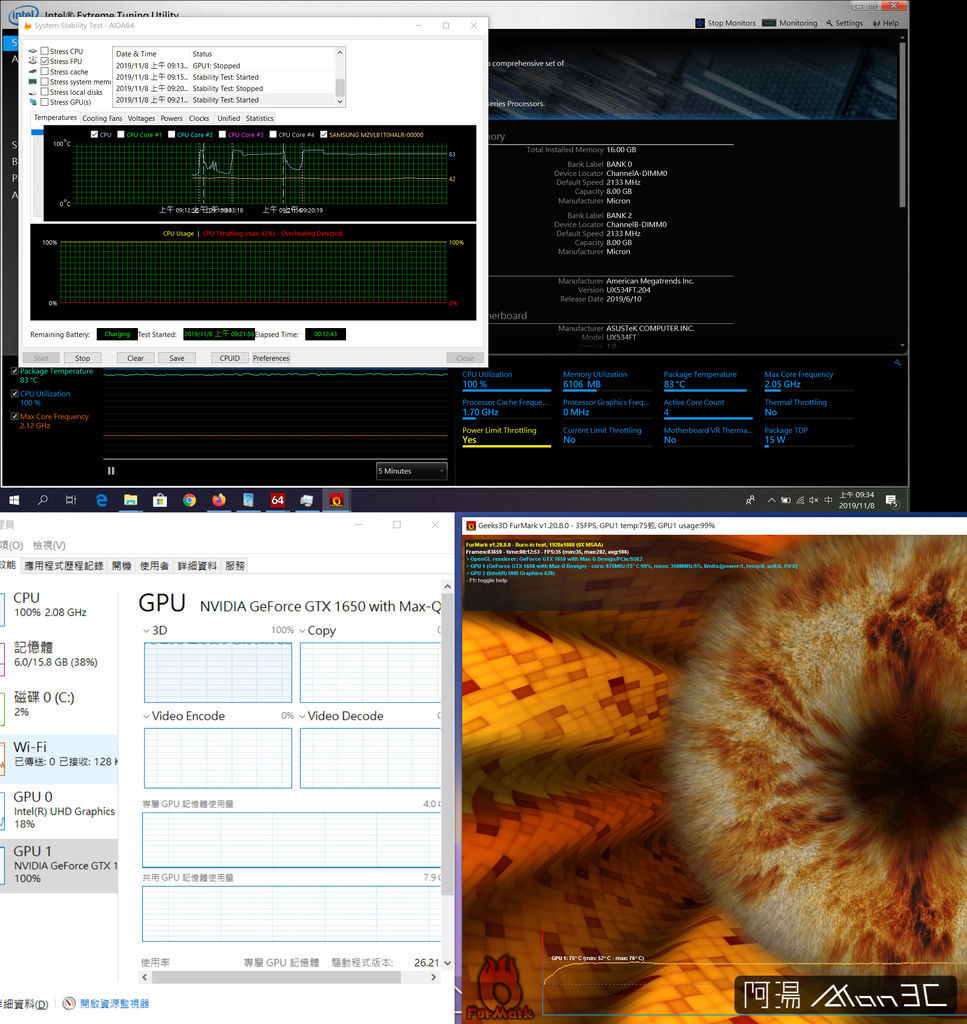Switch to Statistics tab
967x1024 pixels.
click(x=259, y=118)
